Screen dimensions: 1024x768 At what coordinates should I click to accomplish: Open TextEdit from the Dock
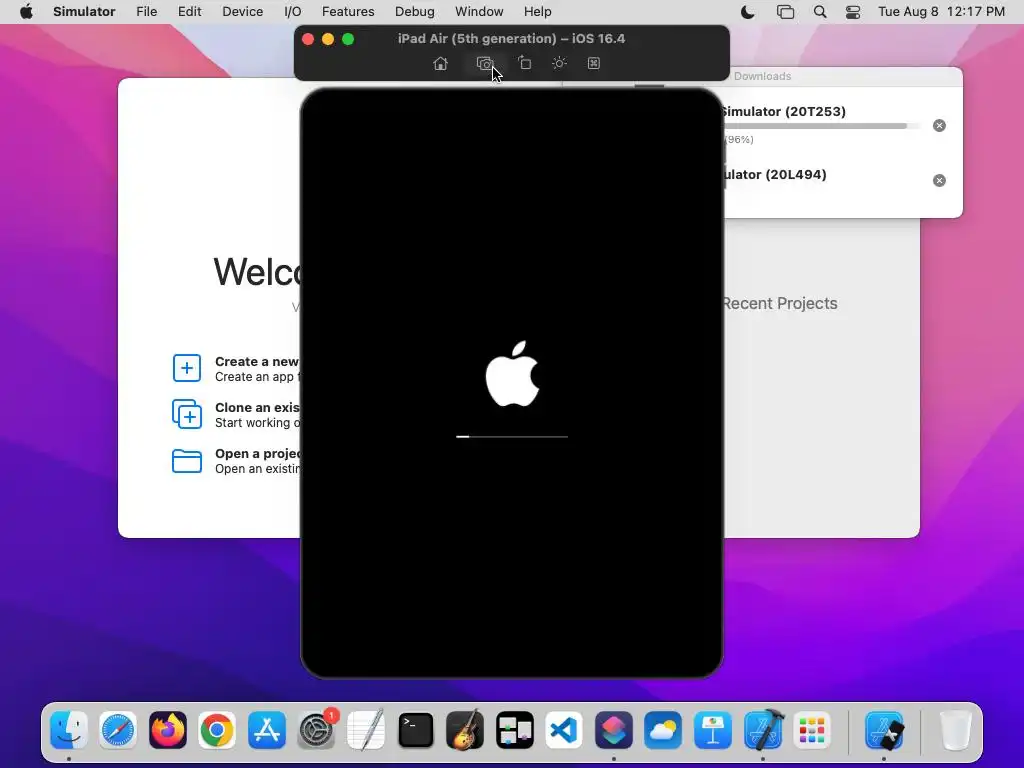[x=366, y=729]
